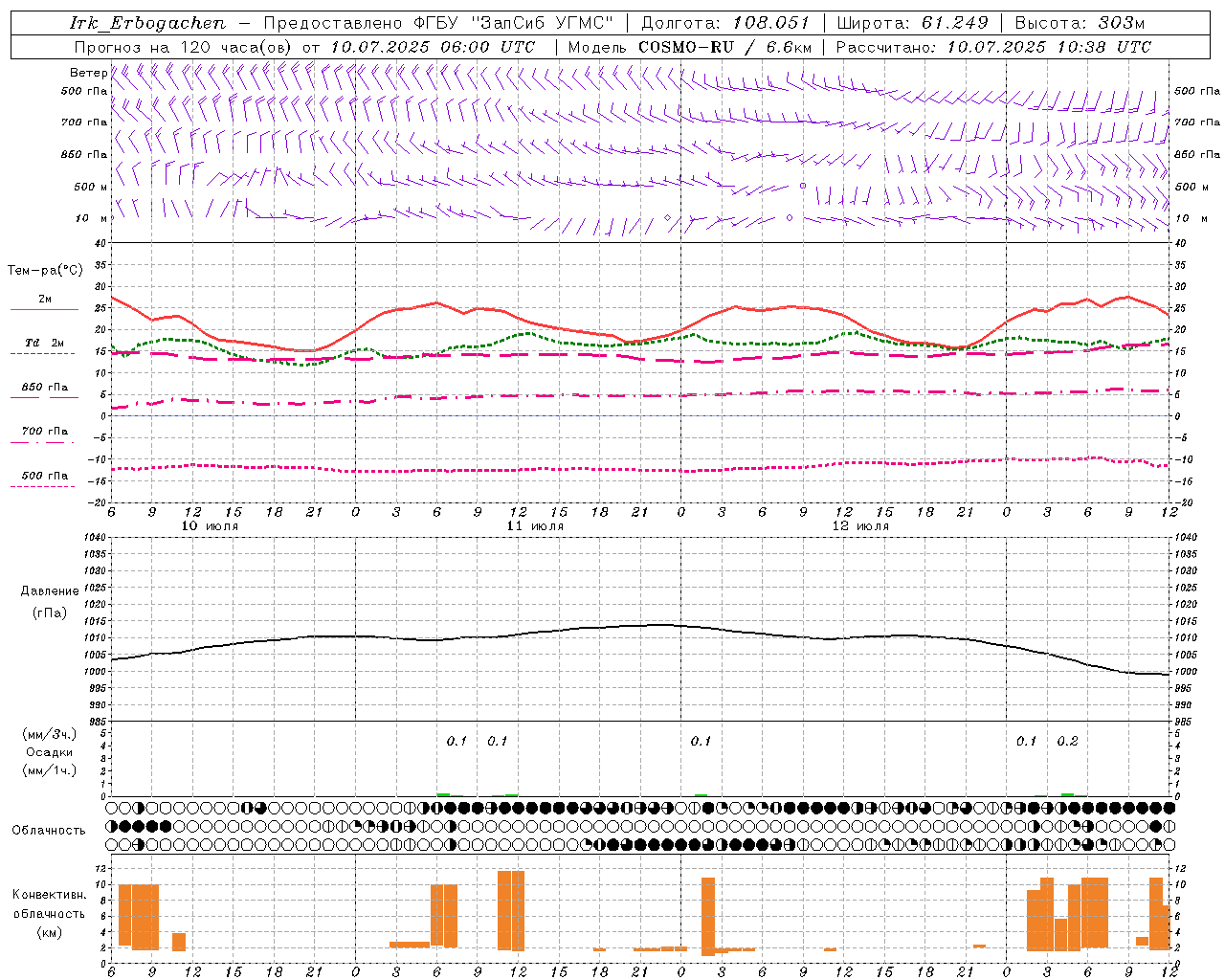Screen dimensions: 1225x980
Task: Click the model name 'COSMO-RU / 6.6км'
Action: click(x=725, y=47)
